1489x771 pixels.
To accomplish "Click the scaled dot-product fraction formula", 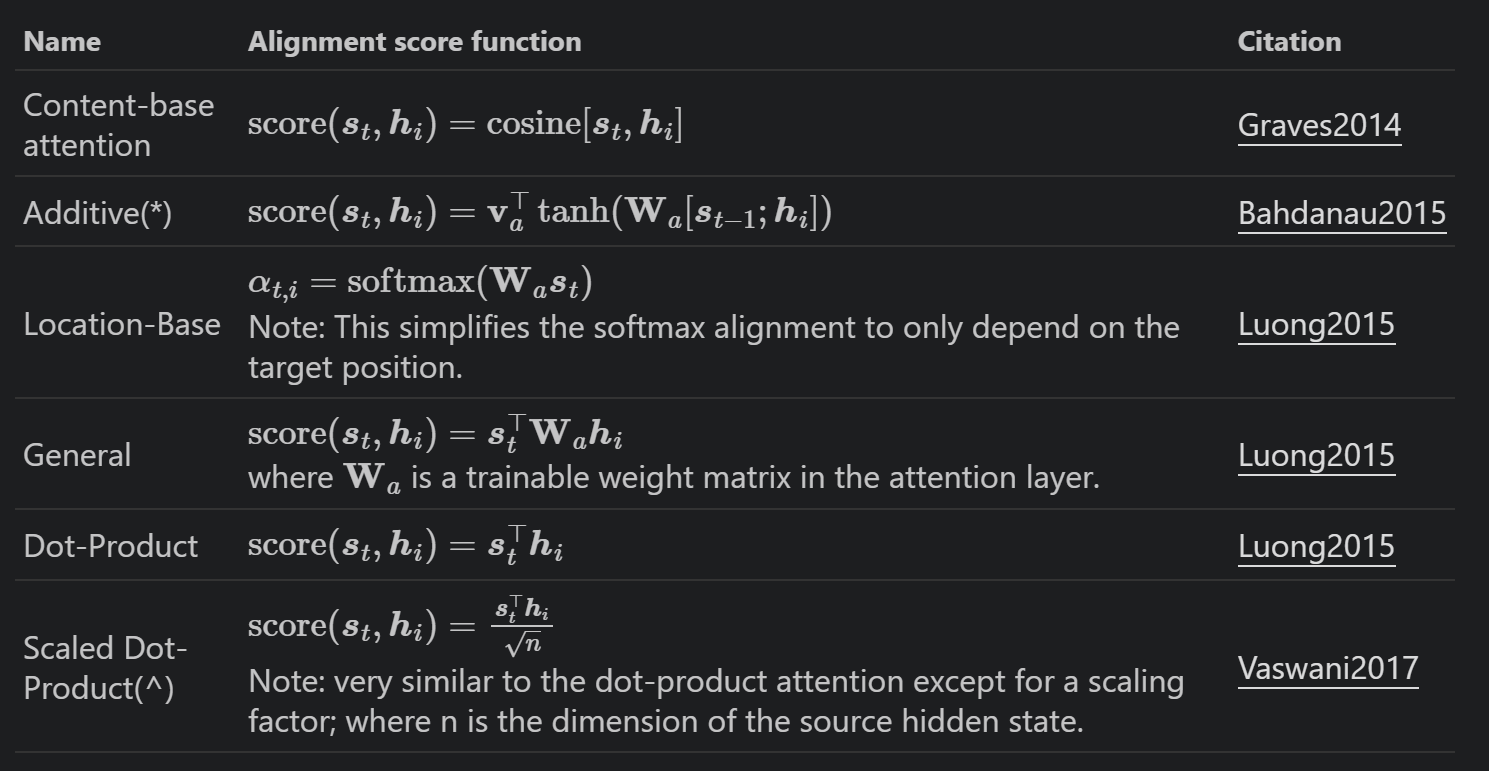I will (401, 627).
